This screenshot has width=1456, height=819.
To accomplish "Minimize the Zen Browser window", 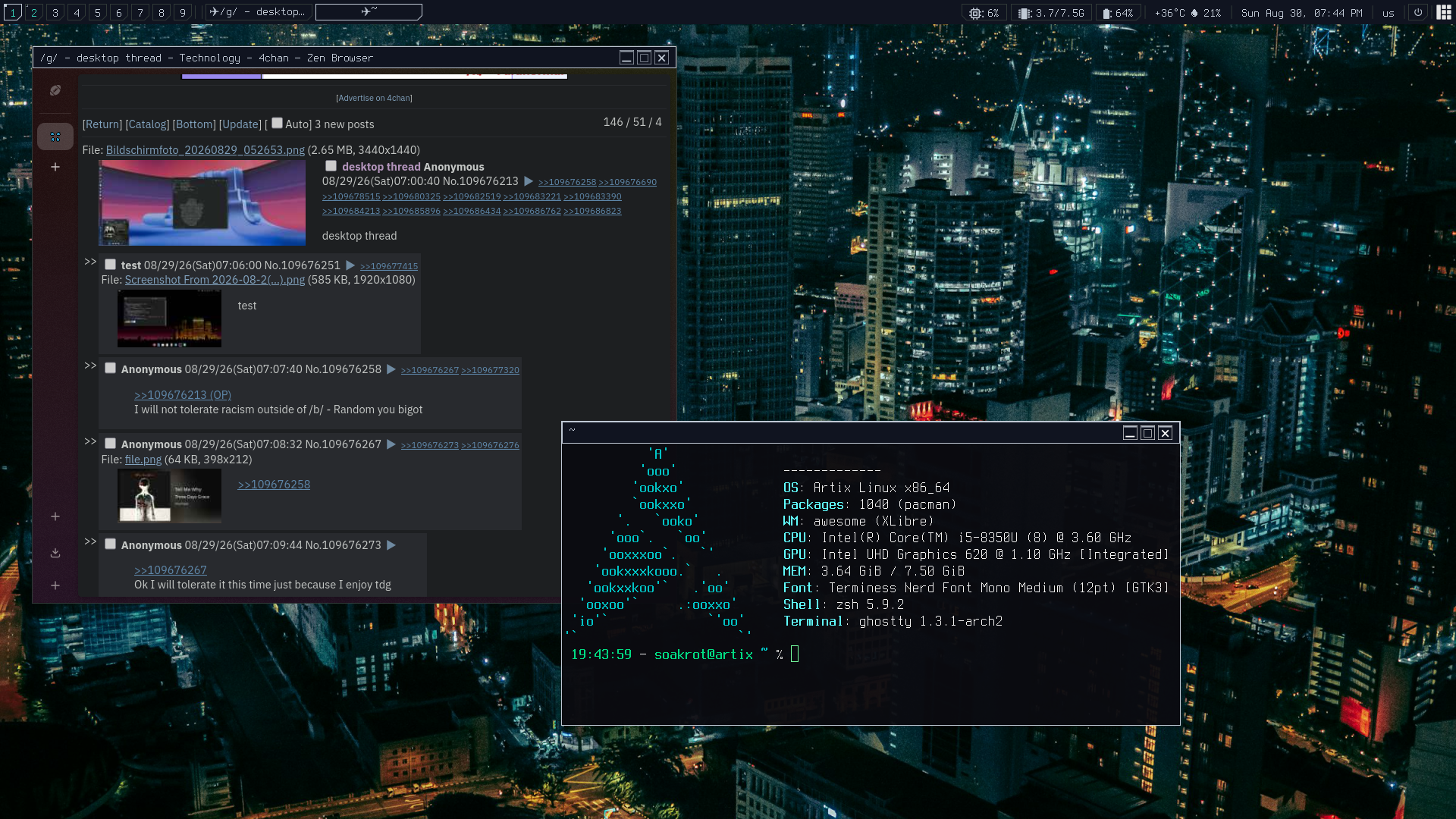I will click(626, 58).
